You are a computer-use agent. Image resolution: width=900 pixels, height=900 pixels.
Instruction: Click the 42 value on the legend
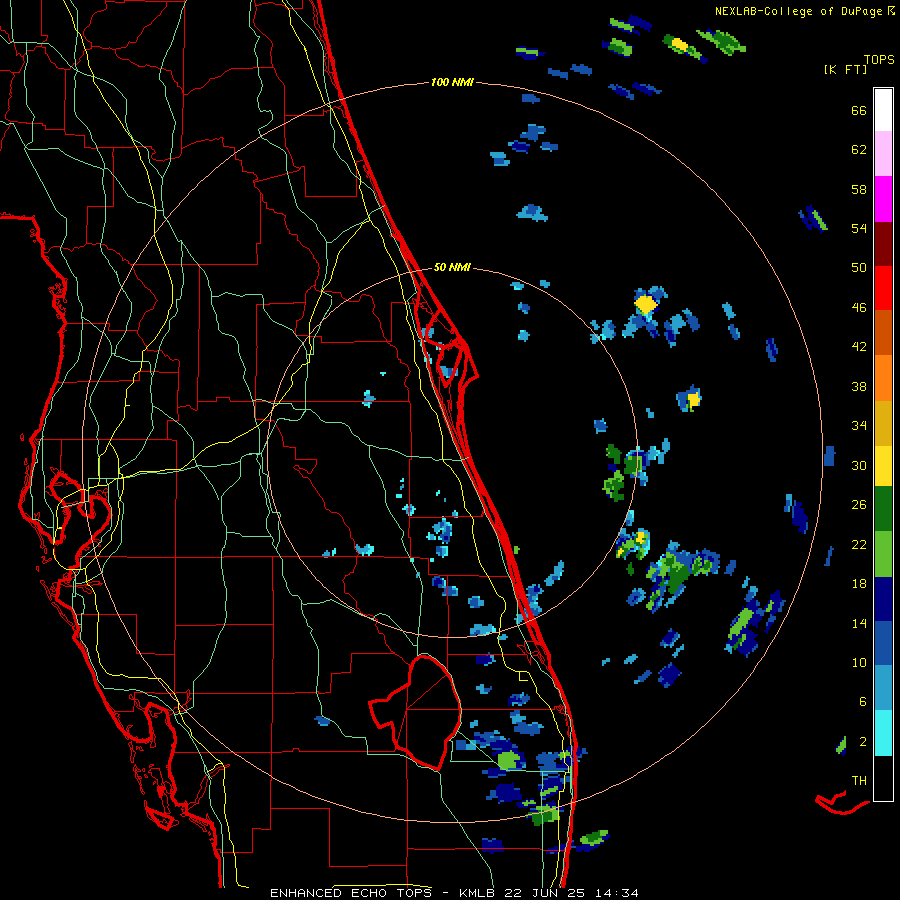[x=859, y=347]
